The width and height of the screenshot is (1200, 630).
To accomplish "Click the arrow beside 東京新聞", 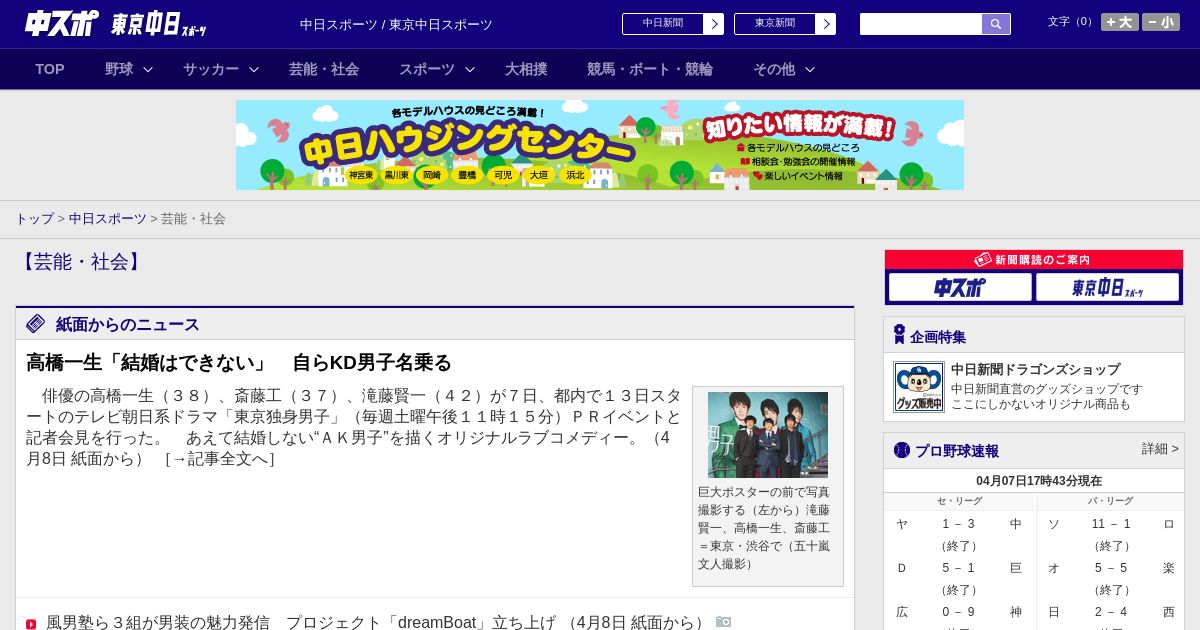I will point(826,24).
